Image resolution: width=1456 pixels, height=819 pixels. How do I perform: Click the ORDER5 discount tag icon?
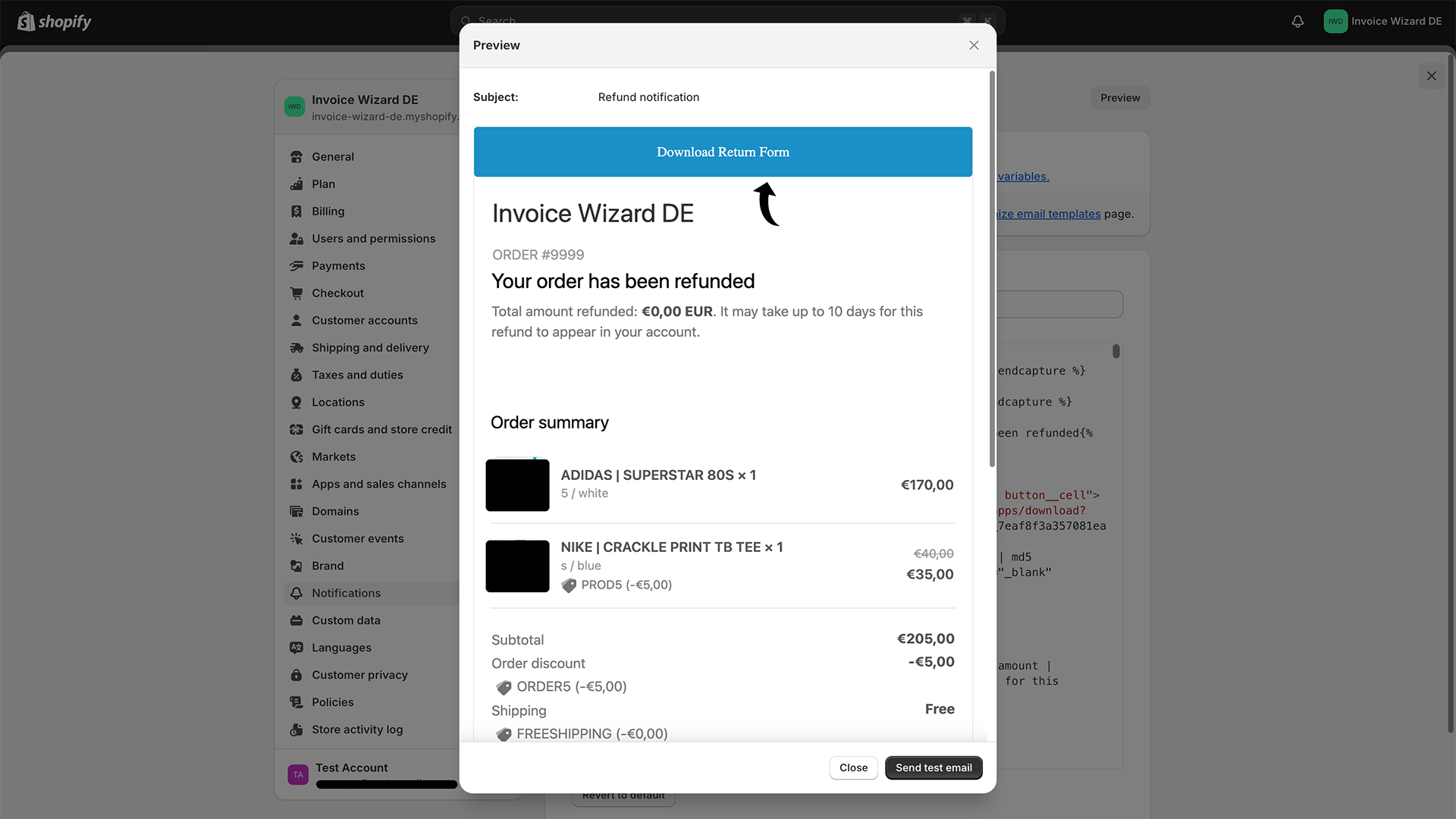click(x=504, y=688)
